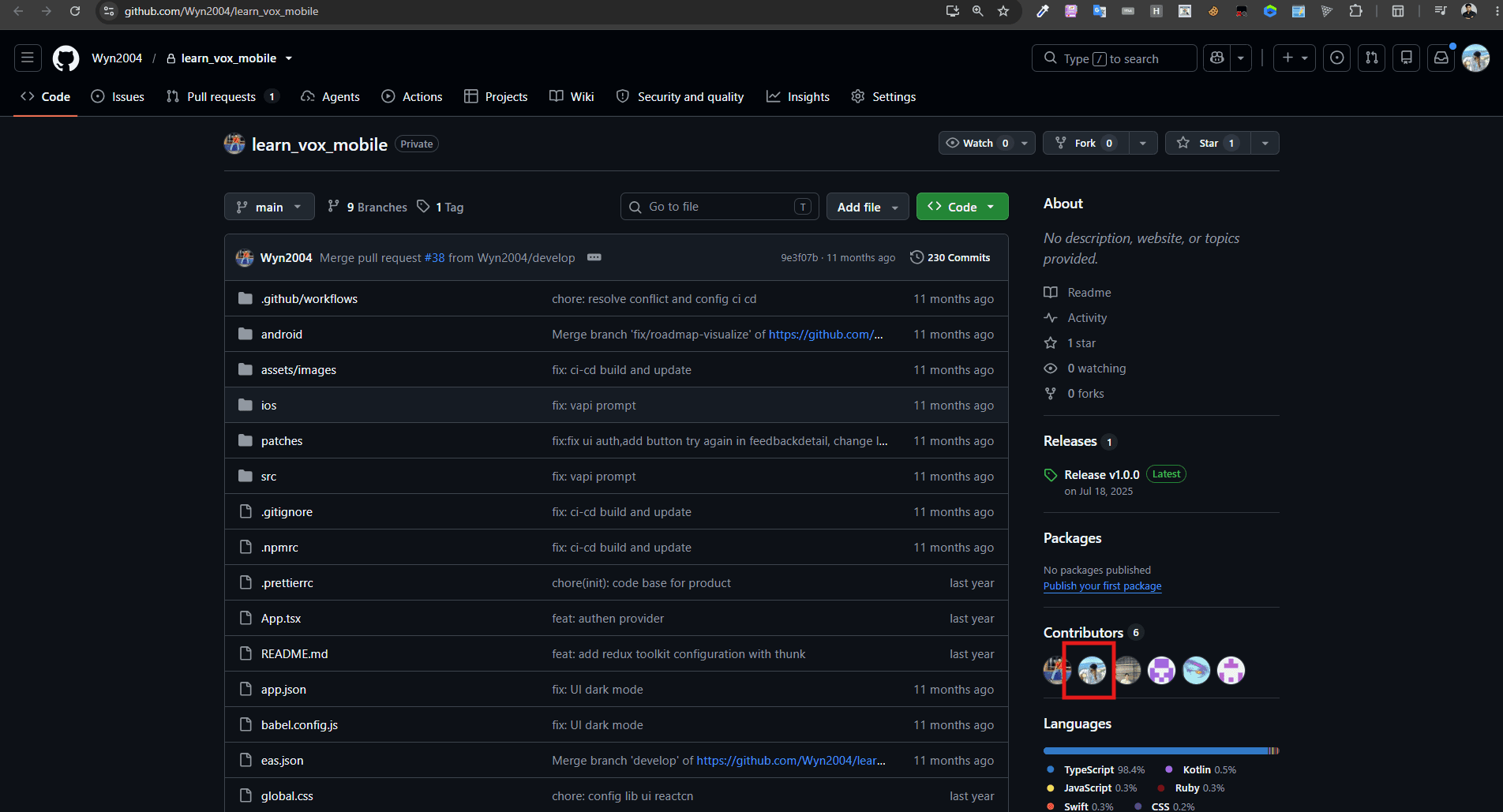
Task: Open the main branch selector dropdown
Action: click(269, 207)
